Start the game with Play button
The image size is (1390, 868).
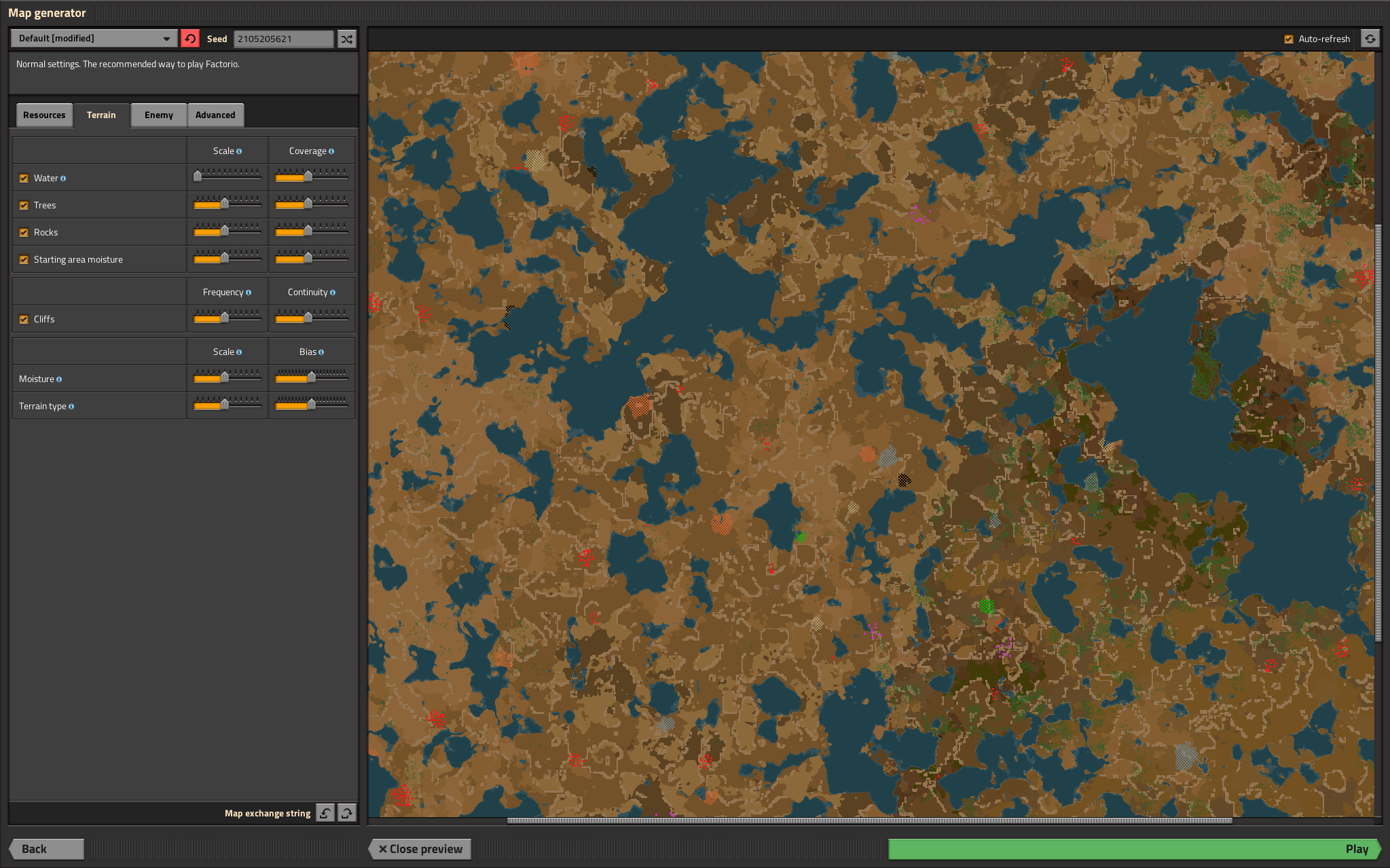coord(1134,849)
